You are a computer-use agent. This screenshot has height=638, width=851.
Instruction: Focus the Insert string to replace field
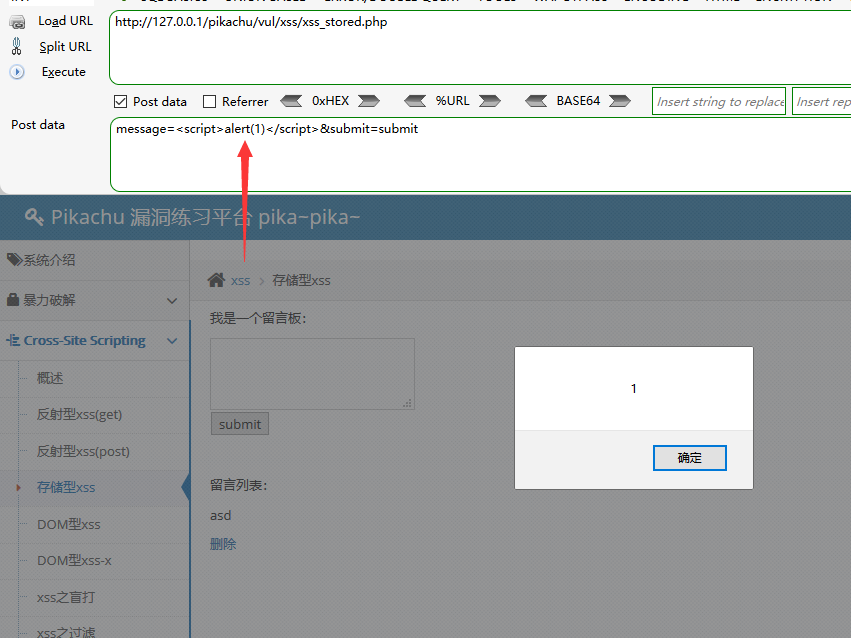[x=719, y=101]
